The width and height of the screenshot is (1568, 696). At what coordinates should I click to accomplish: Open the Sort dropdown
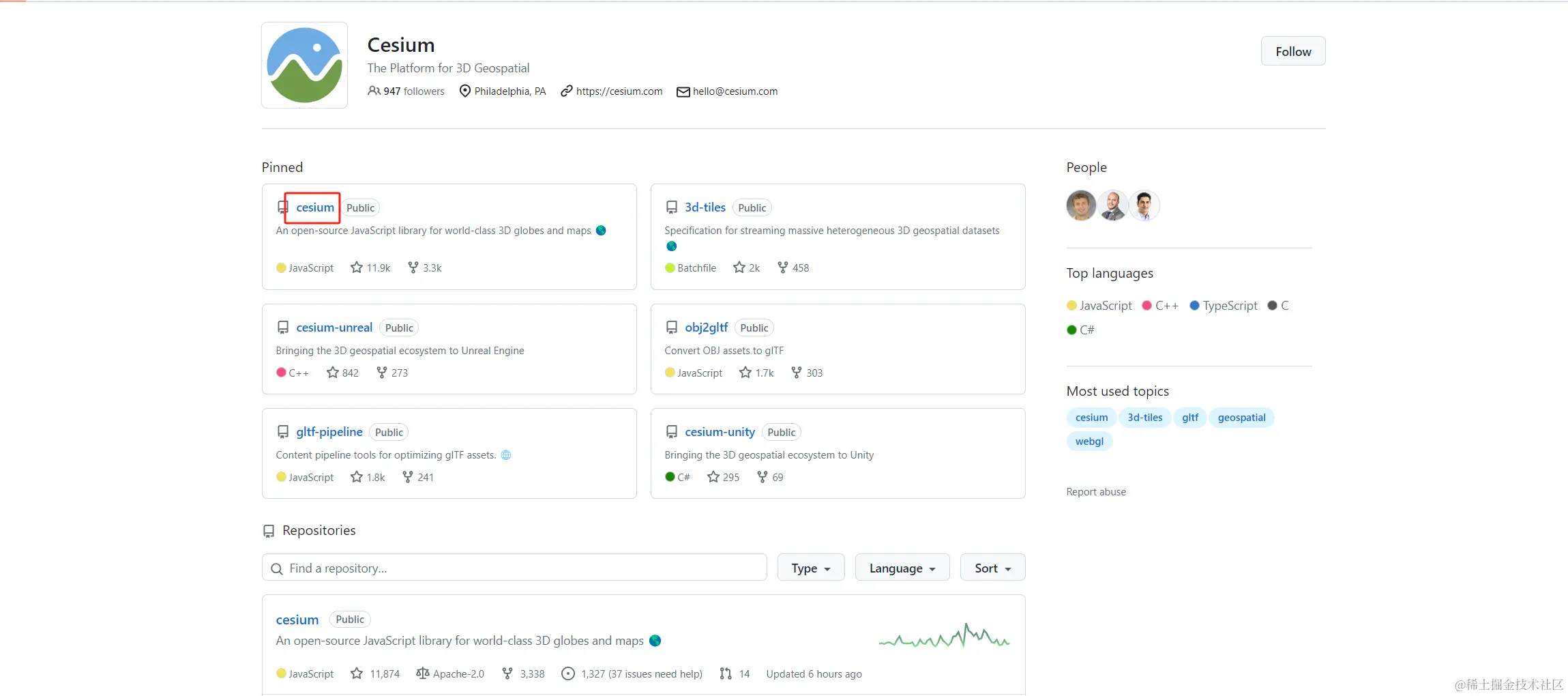point(992,568)
